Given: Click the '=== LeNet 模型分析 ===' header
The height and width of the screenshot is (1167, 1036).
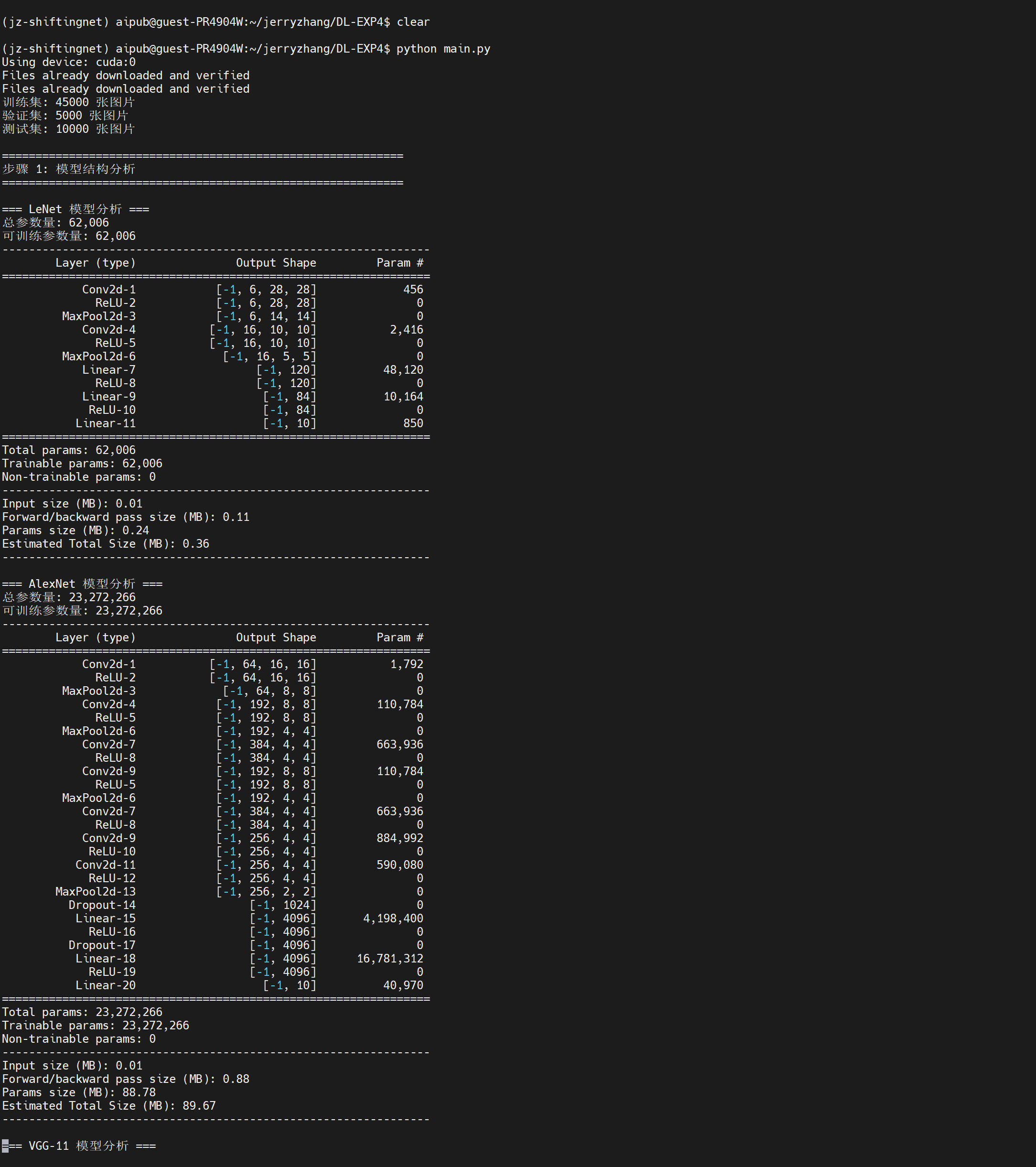Looking at the screenshot, I should [x=76, y=209].
